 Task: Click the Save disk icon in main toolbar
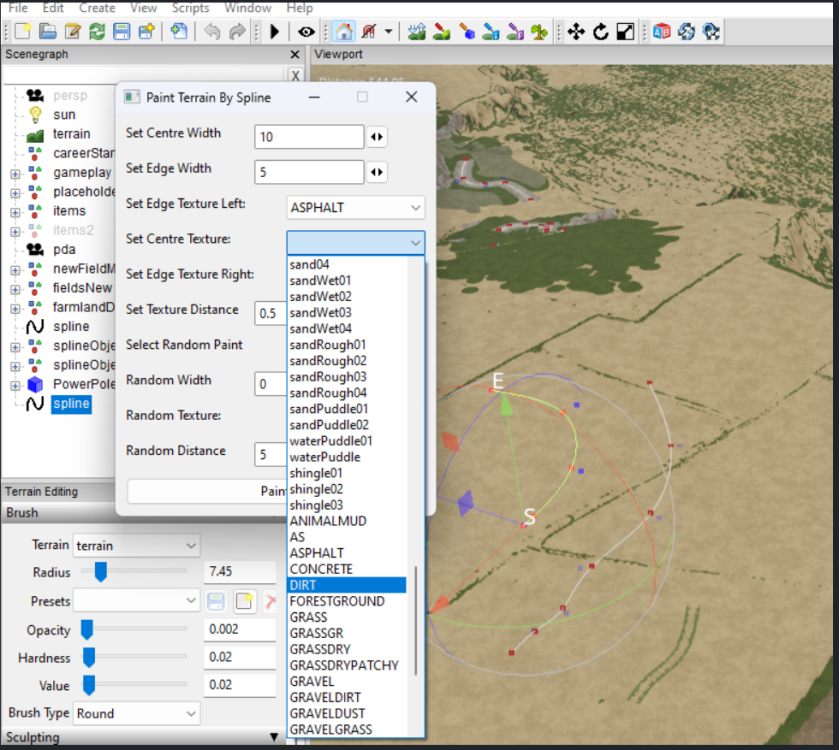pyautogui.click(x=121, y=32)
